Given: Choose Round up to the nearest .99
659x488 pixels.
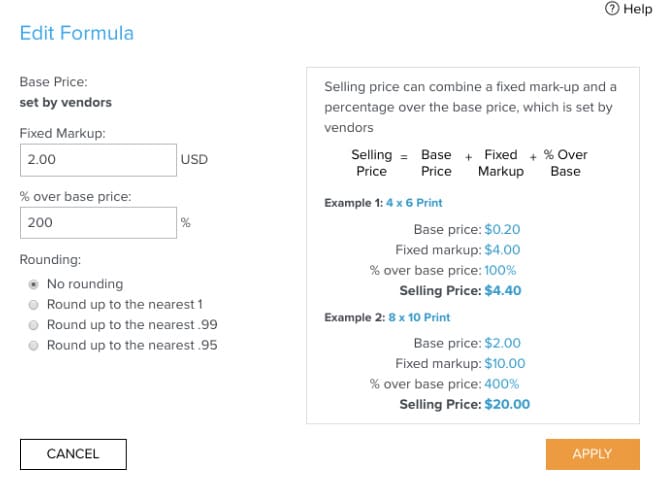Looking at the screenshot, I should pos(35,325).
